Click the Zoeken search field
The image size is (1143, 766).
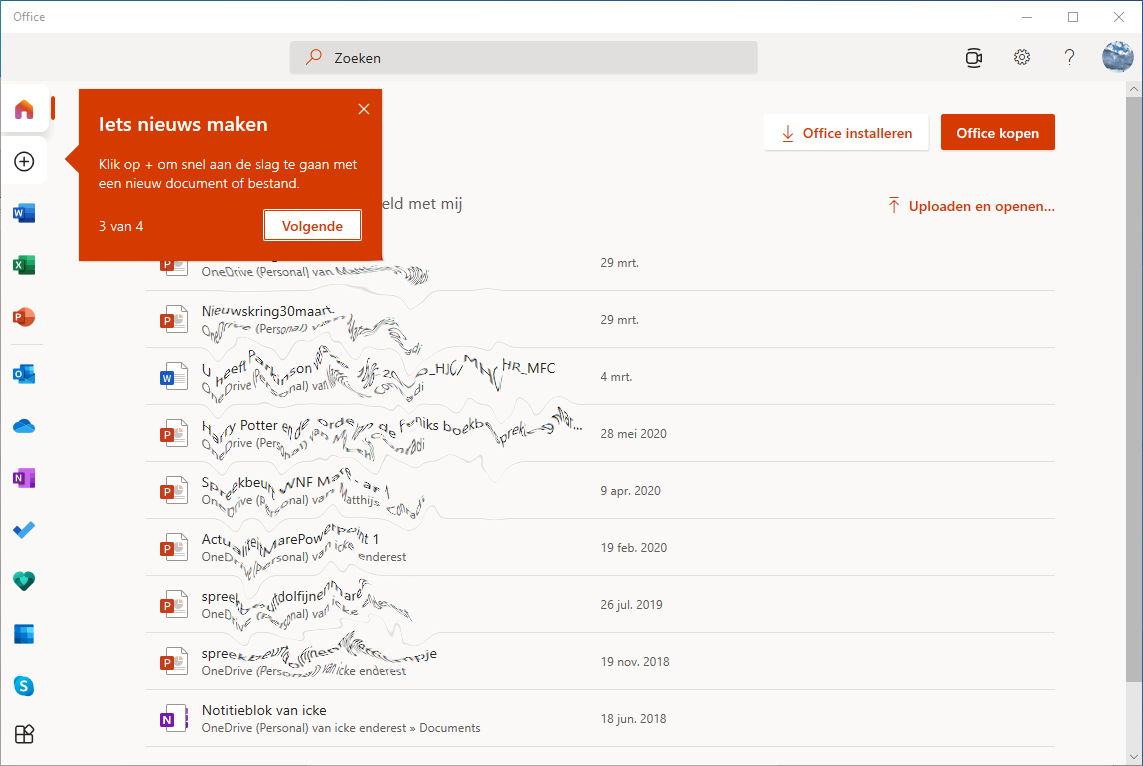(x=523, y=58)
